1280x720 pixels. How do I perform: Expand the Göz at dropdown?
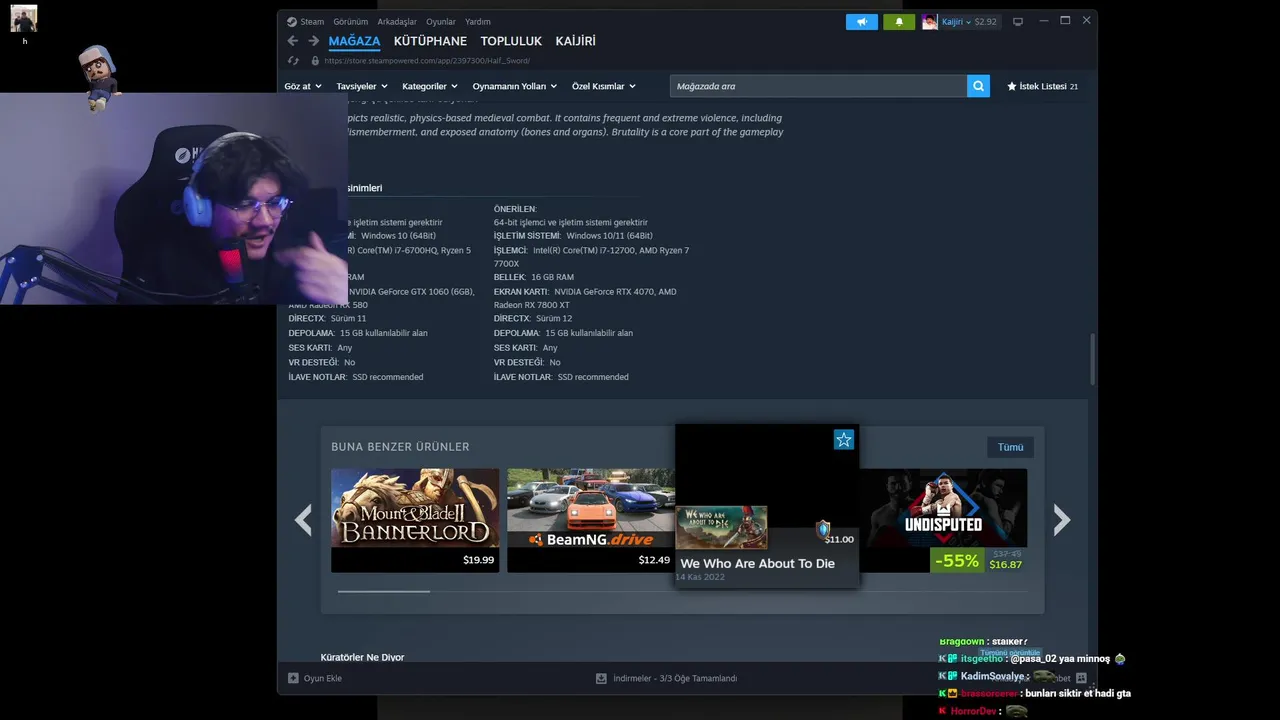(303, 86)
